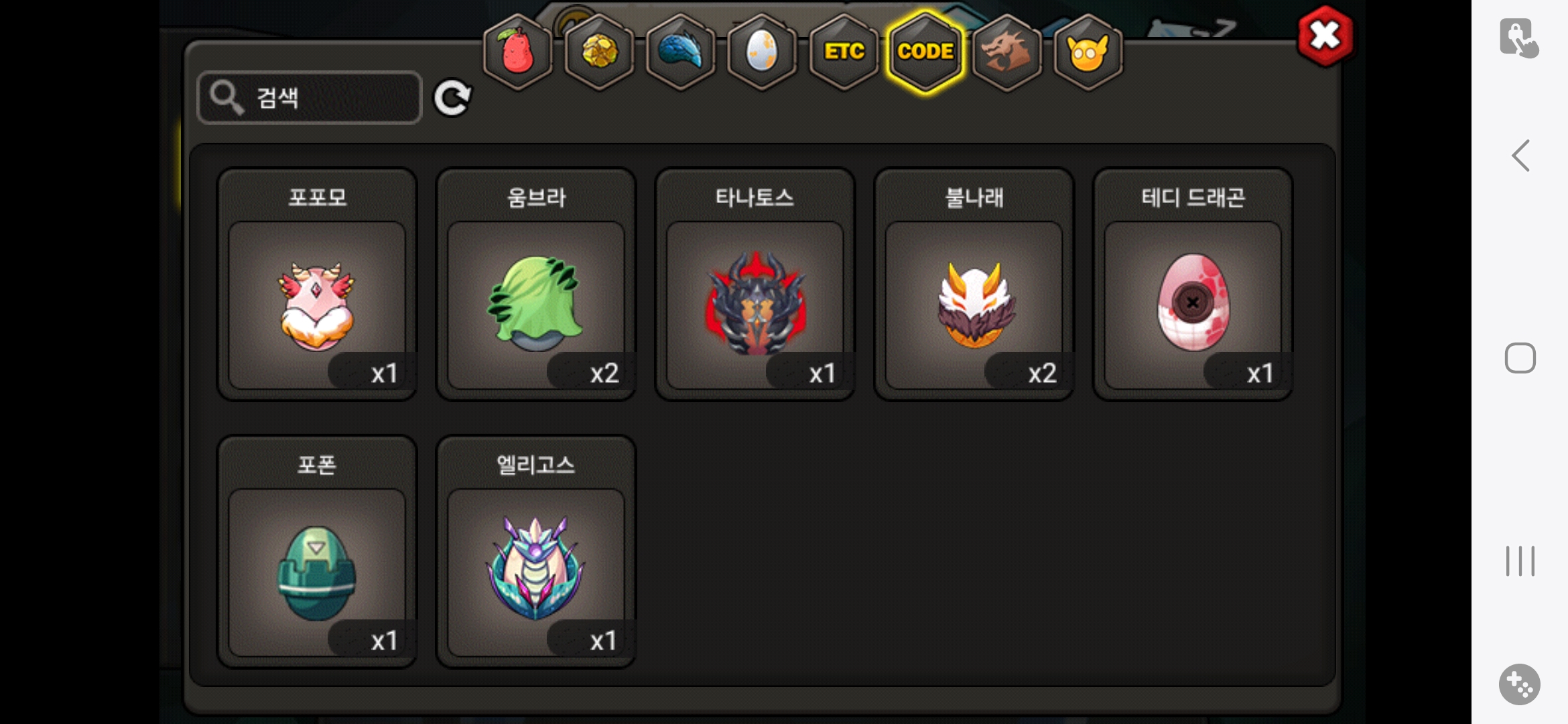Switch to the blue dragon scale tab

coord(681,52)
